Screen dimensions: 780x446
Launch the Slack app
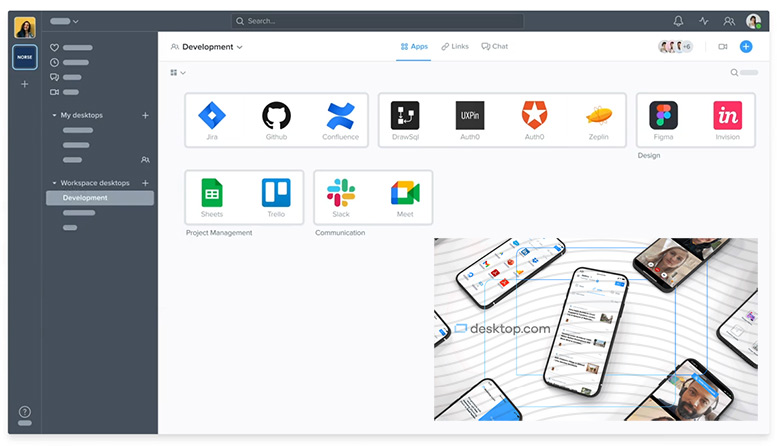341,192
